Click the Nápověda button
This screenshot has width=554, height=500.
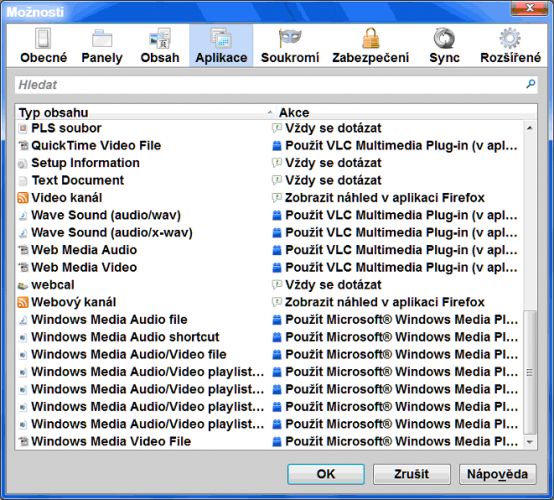pos(497,474)
